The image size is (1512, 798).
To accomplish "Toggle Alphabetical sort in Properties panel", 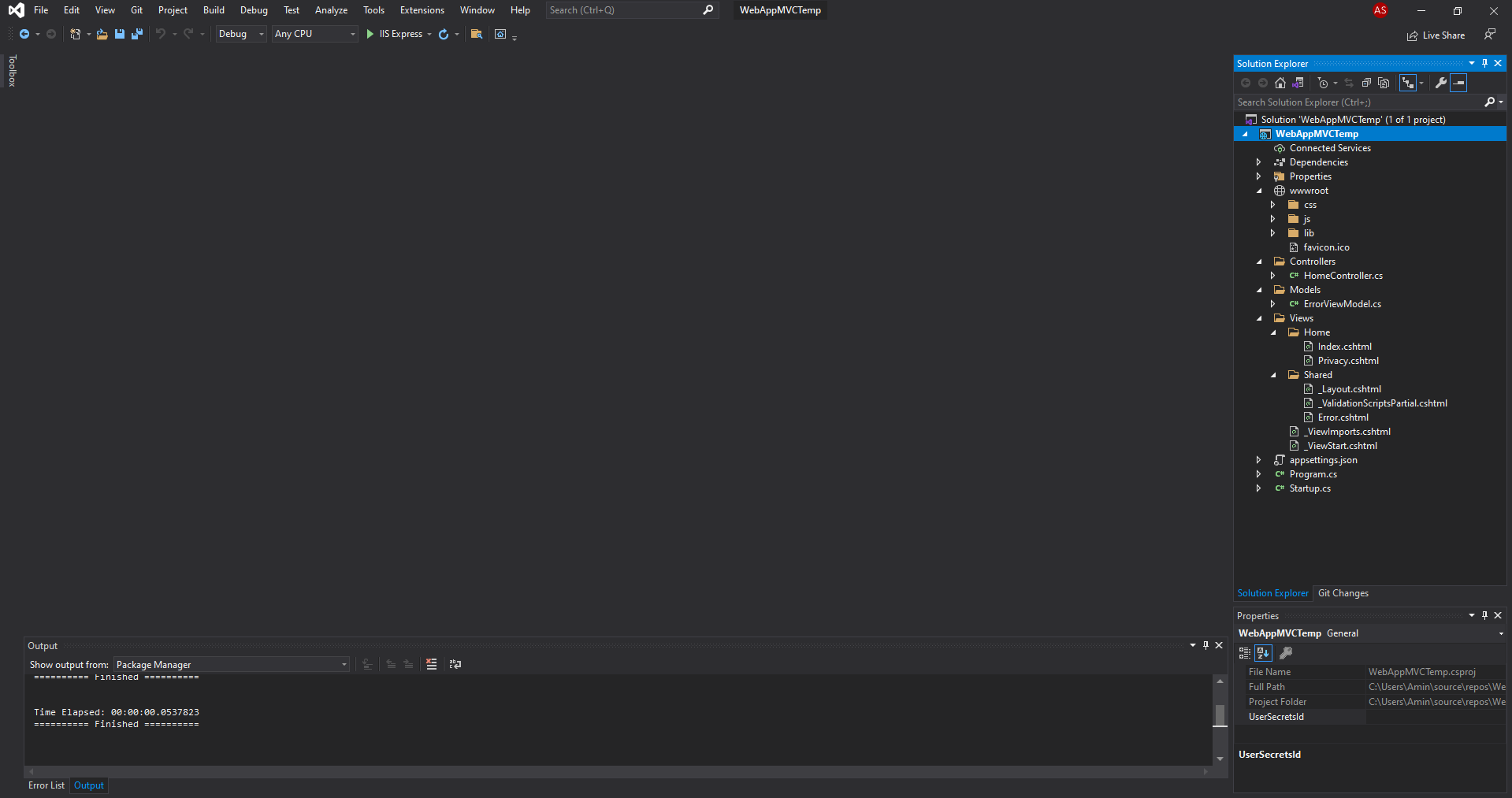I will (1263, 652).
